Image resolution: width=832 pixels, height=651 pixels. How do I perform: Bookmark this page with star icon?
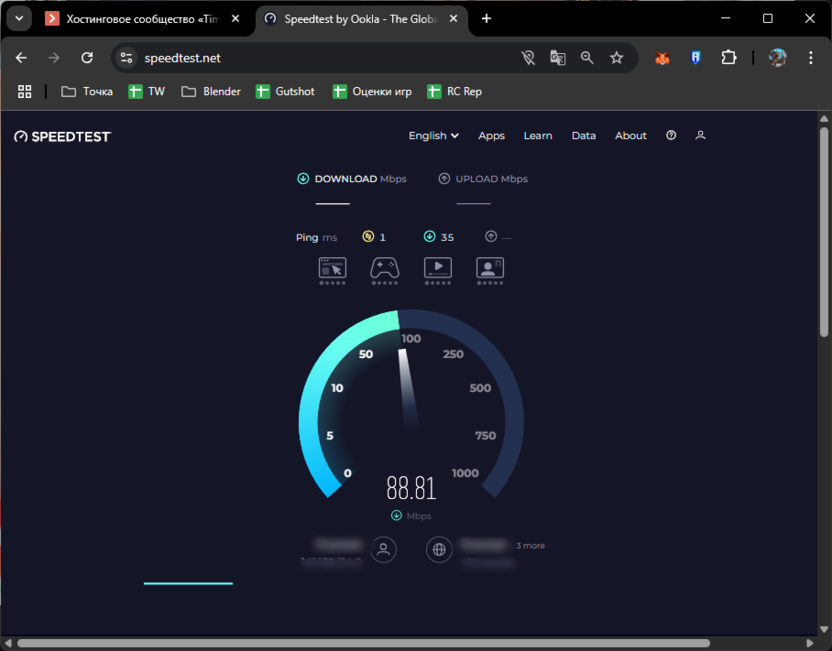617,58
